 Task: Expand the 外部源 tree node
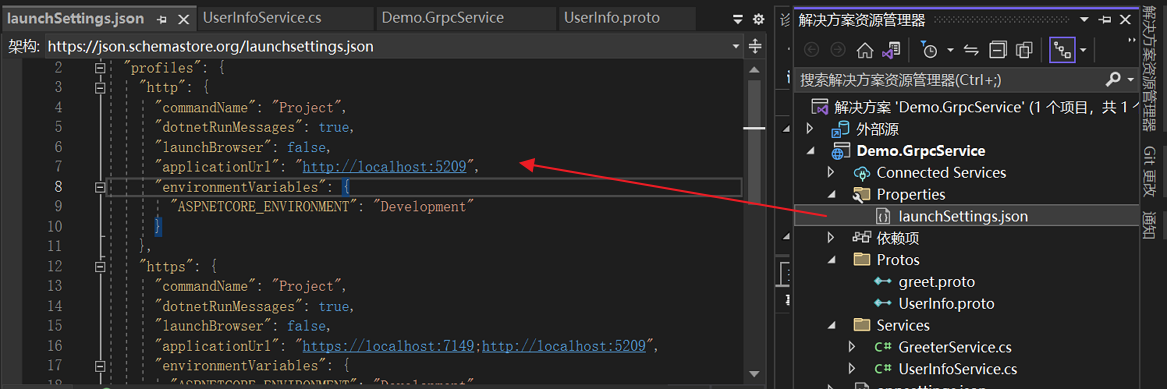click(x=810, y=129)
